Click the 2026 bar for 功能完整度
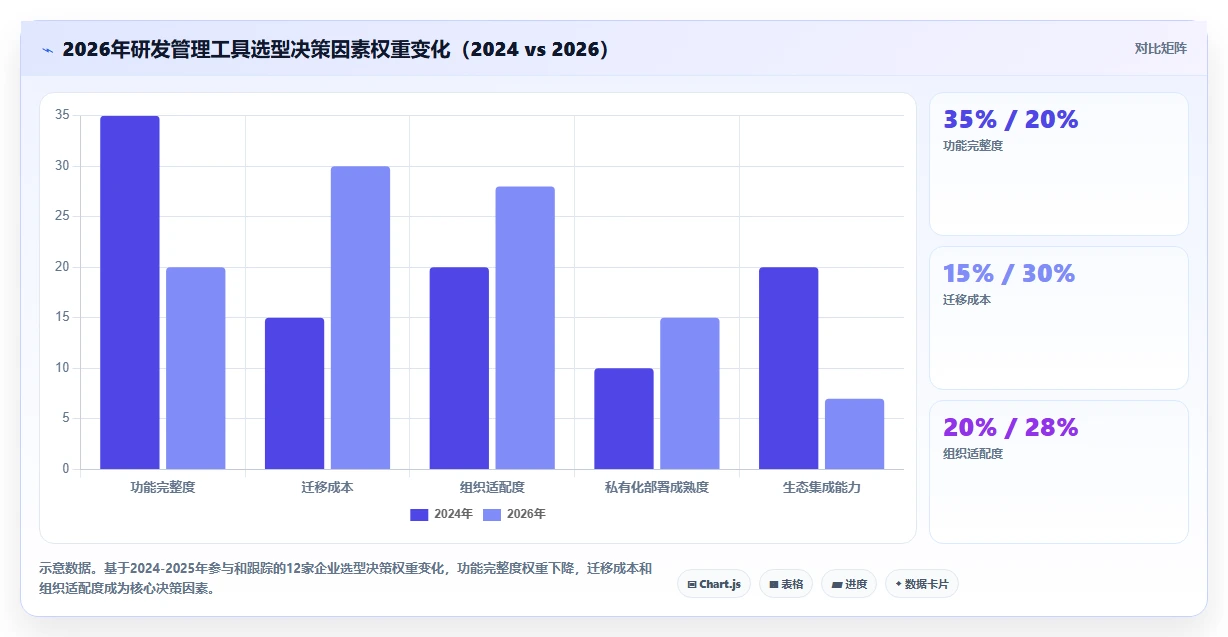The image size is (1228, 637). pos(196,368)
